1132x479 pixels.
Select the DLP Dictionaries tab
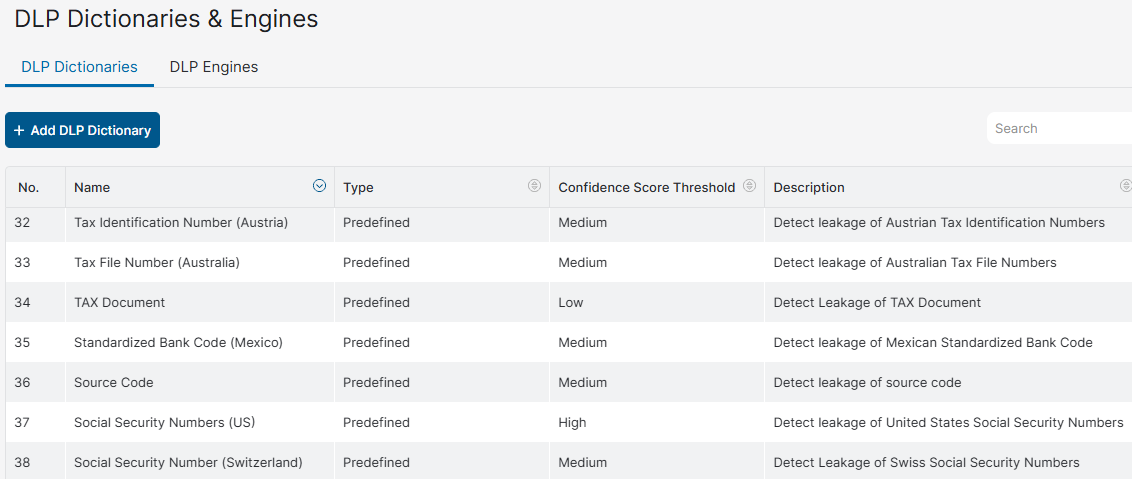79,67
